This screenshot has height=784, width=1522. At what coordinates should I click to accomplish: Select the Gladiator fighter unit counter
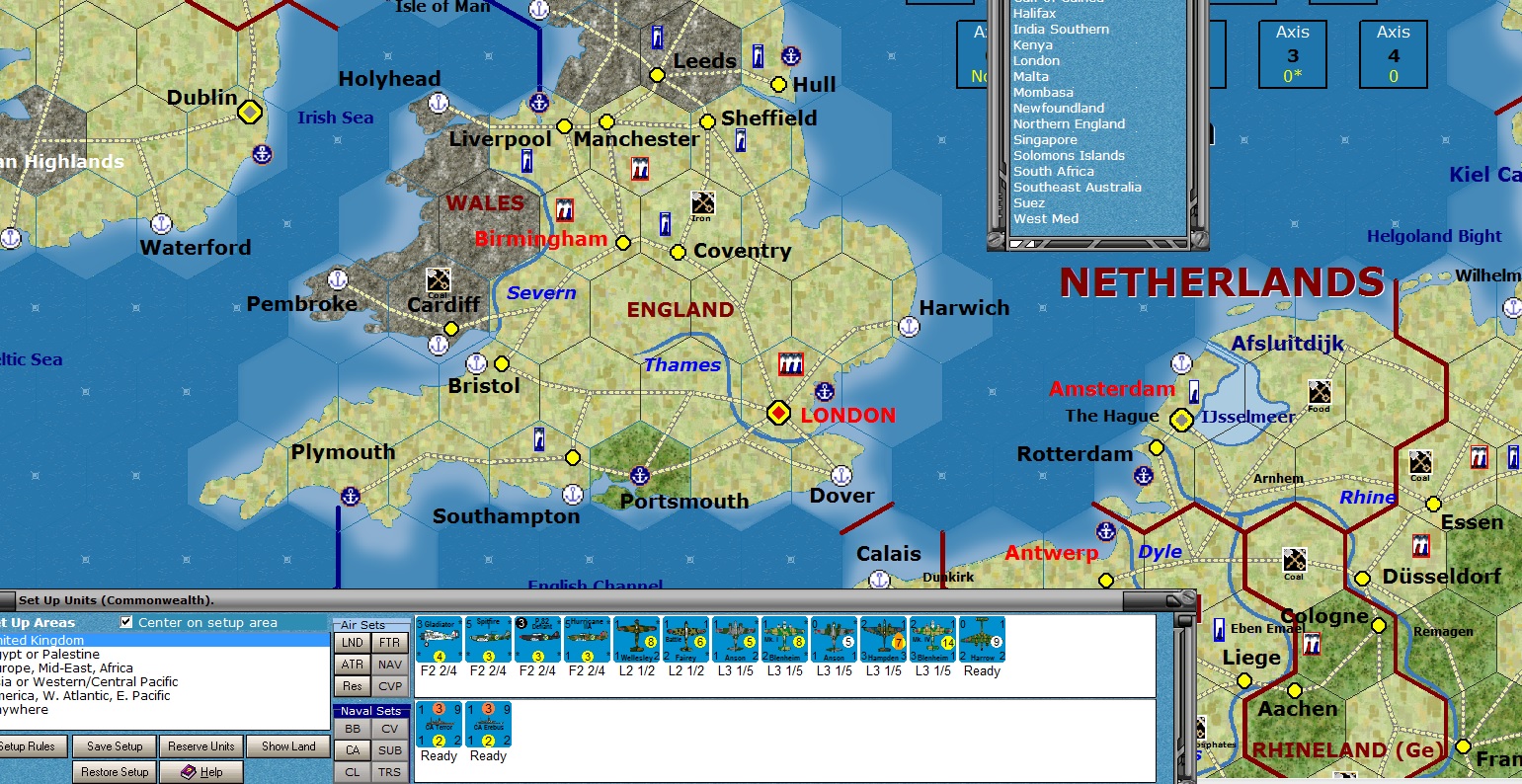[x=439, y=640]
